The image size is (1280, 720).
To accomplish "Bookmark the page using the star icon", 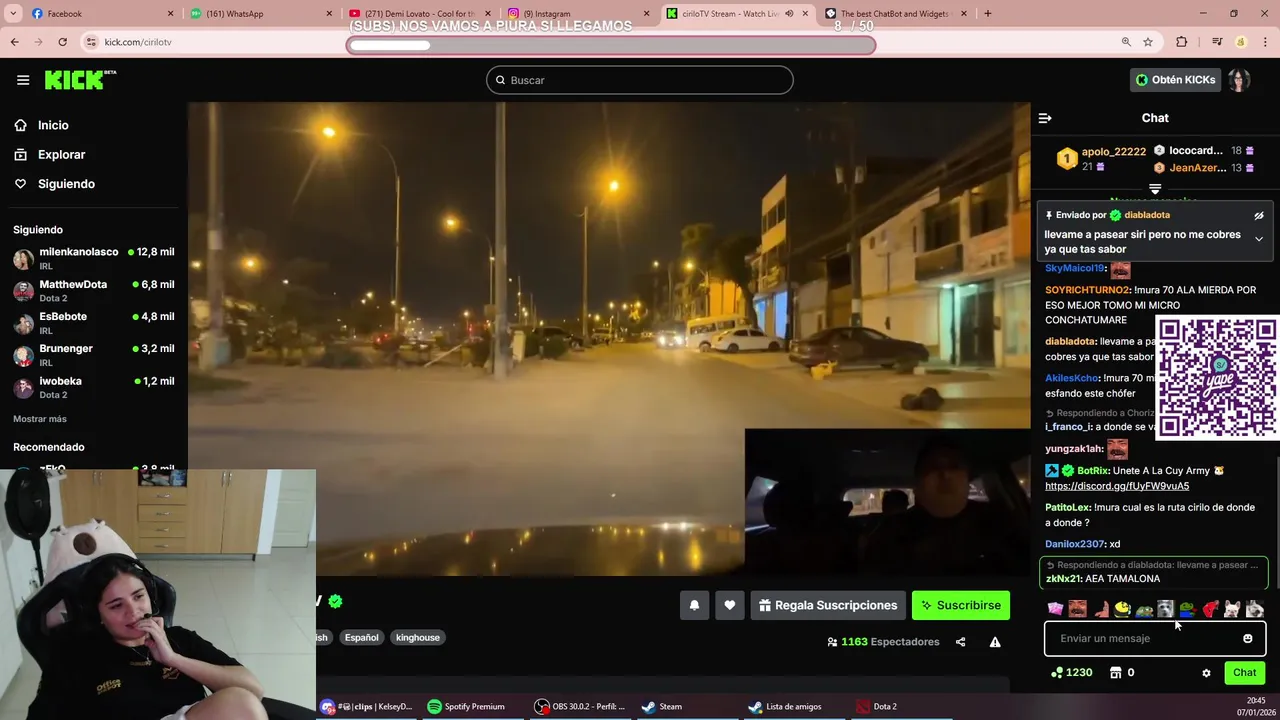I will (1148, 42).
